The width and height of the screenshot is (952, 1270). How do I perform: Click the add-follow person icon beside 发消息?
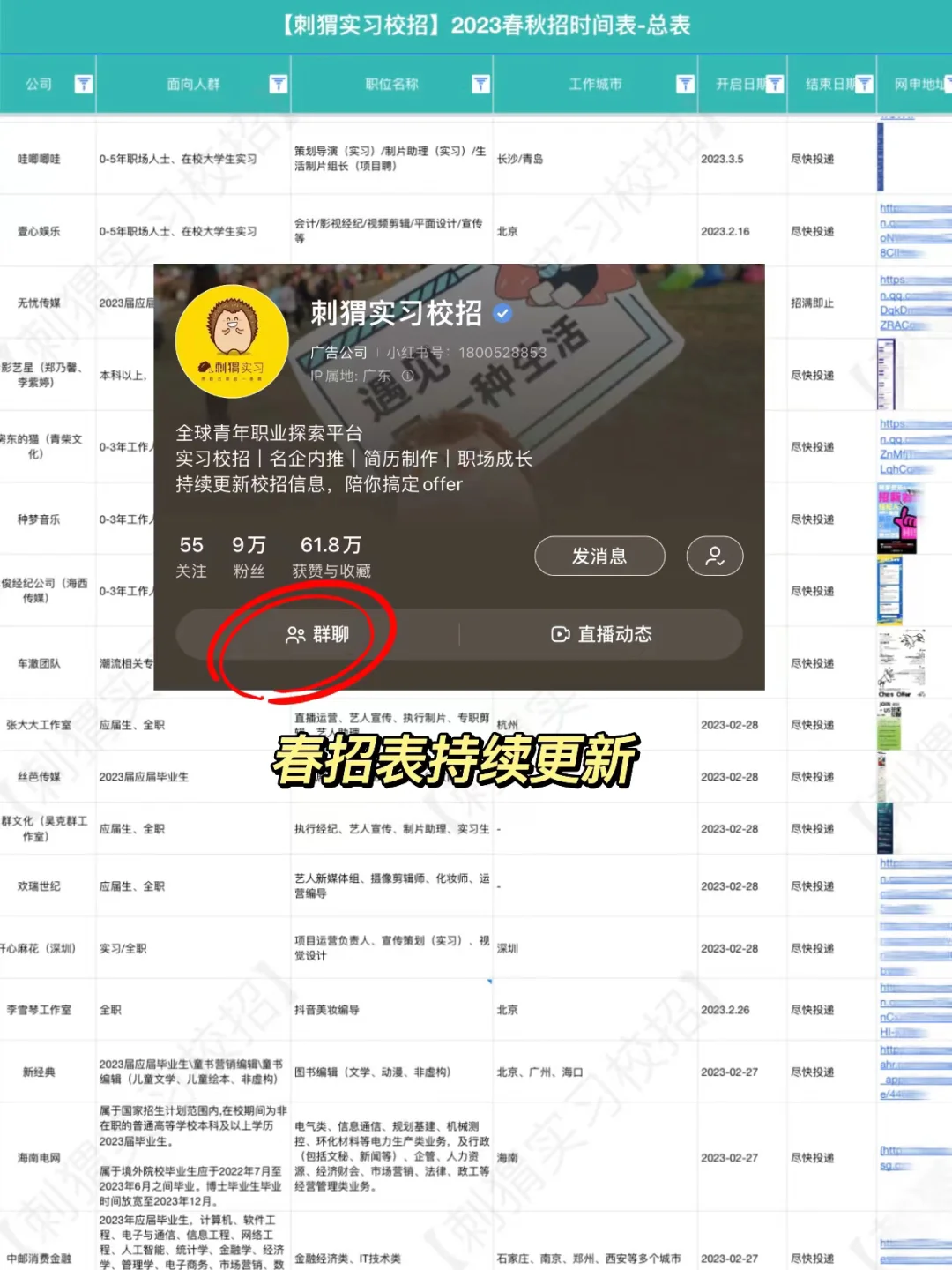tap(715, 557)
